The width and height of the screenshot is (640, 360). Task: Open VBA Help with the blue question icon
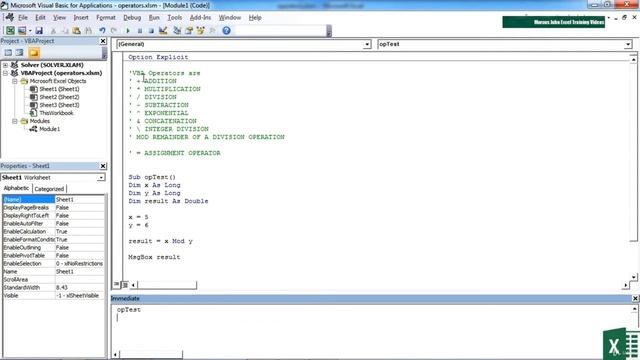pos(227,31)
